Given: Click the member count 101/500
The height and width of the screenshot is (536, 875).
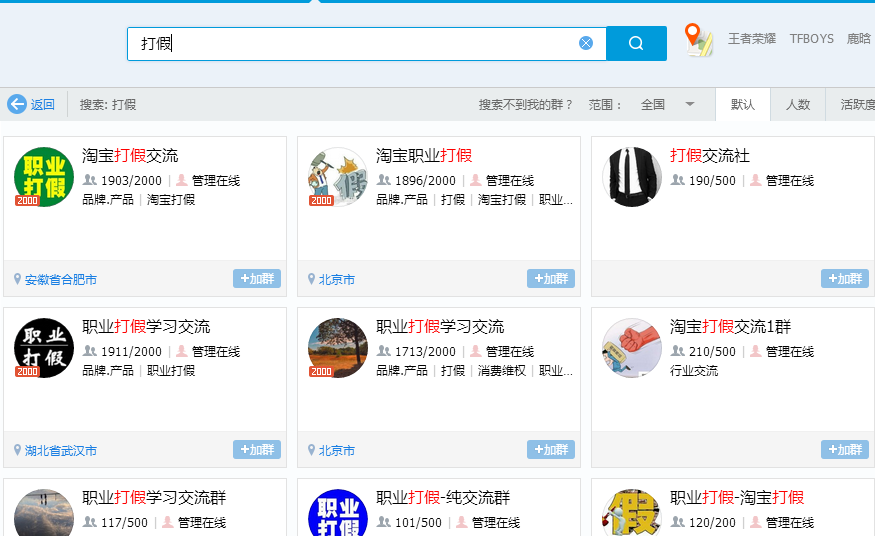Looking at the screenshot, I should [x=419, y=523].
